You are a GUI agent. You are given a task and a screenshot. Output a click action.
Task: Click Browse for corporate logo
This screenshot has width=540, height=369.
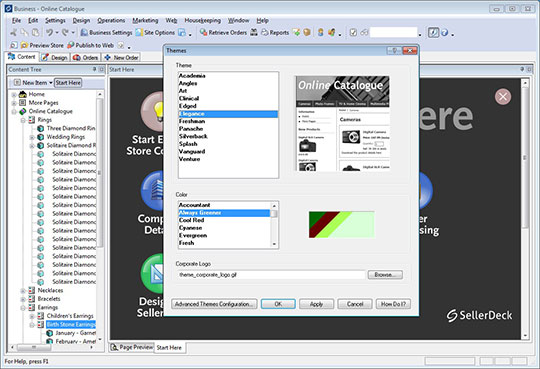coord(385,275)
